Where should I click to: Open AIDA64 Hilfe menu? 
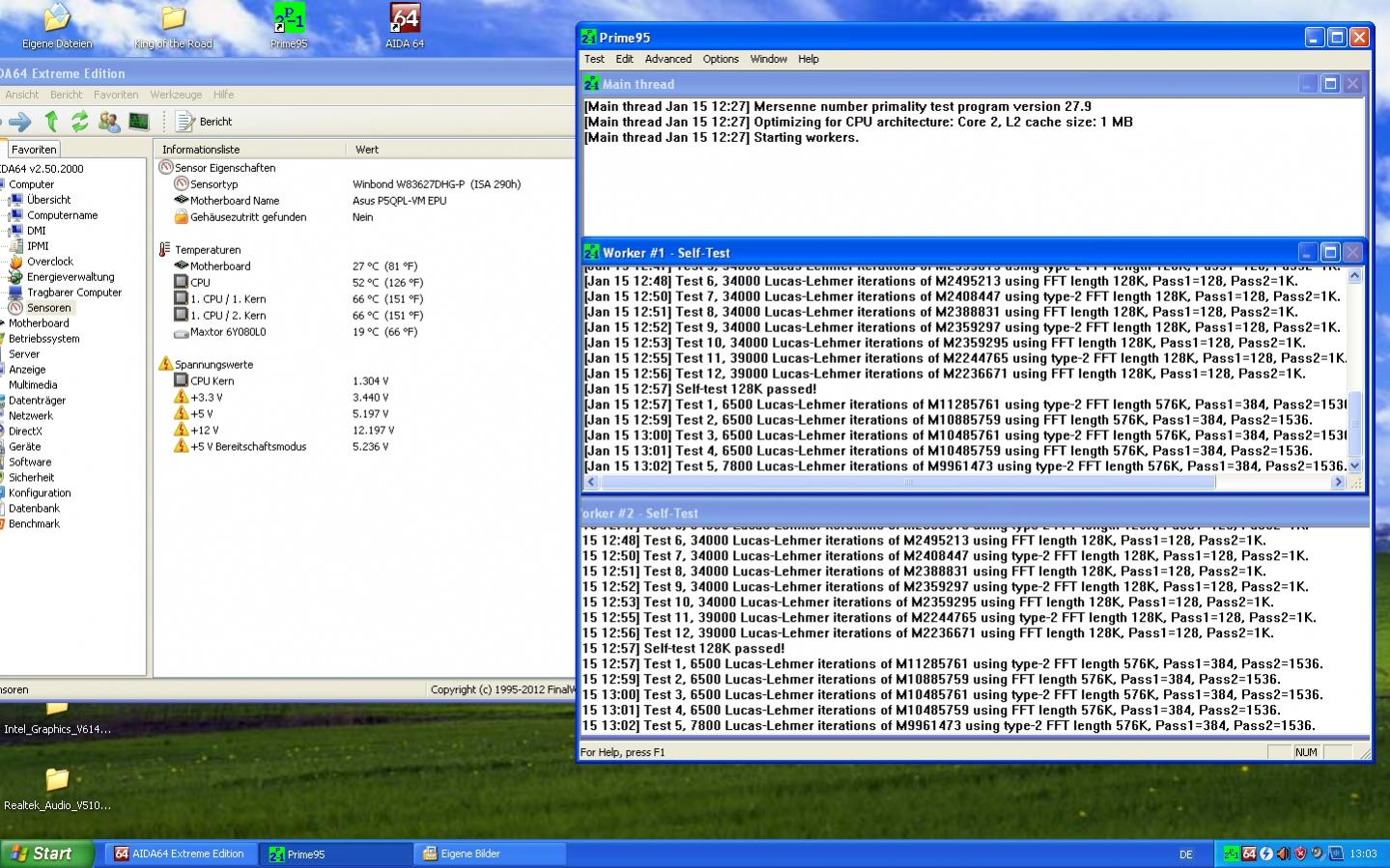[223, 95]
